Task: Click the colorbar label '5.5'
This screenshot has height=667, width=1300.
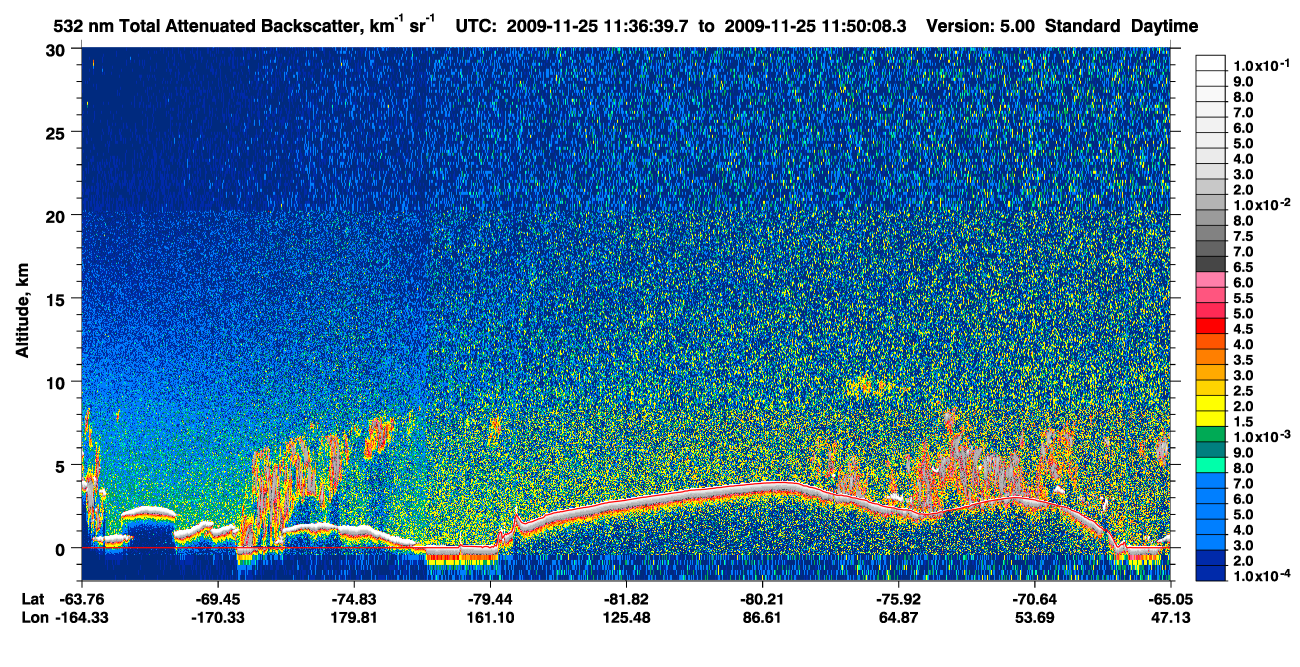Action: click(x=1244, y=298)
